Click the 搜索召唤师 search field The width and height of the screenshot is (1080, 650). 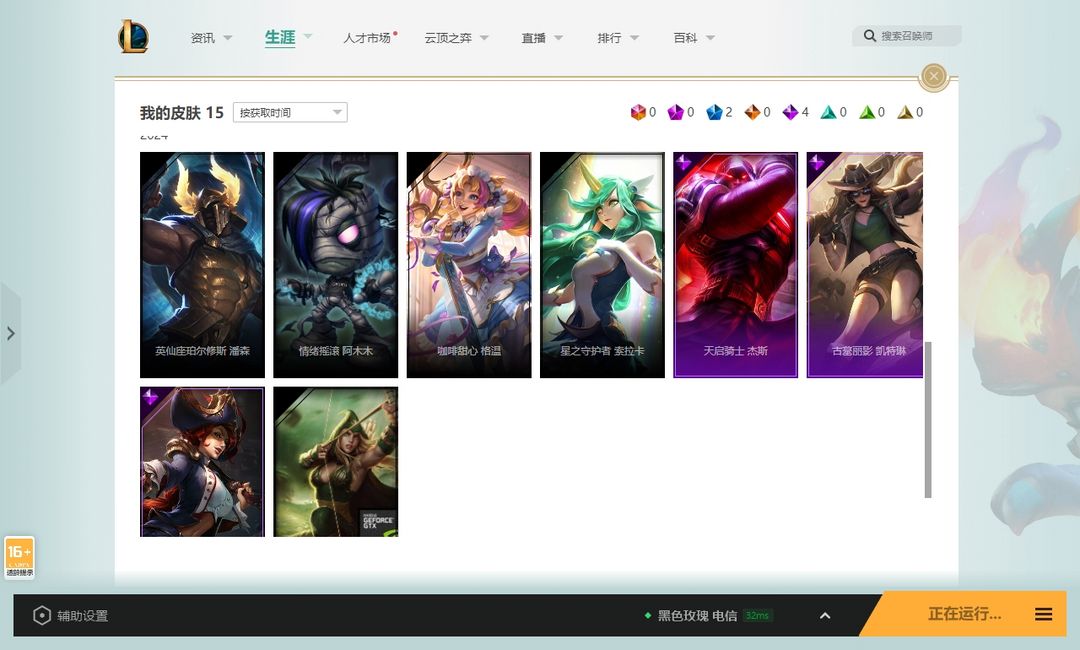(906, 36)
